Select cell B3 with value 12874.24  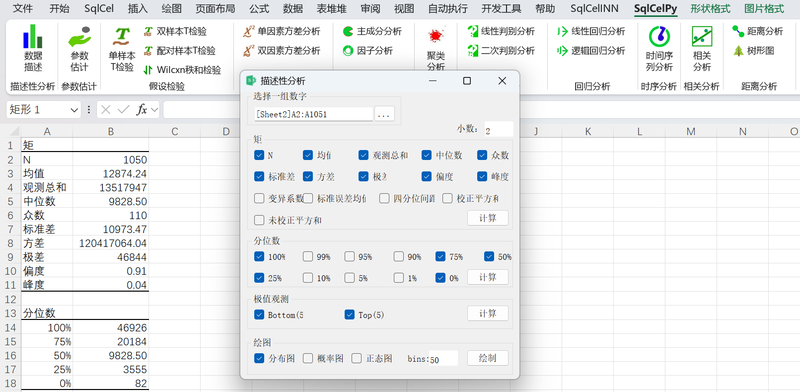(111, 174)
